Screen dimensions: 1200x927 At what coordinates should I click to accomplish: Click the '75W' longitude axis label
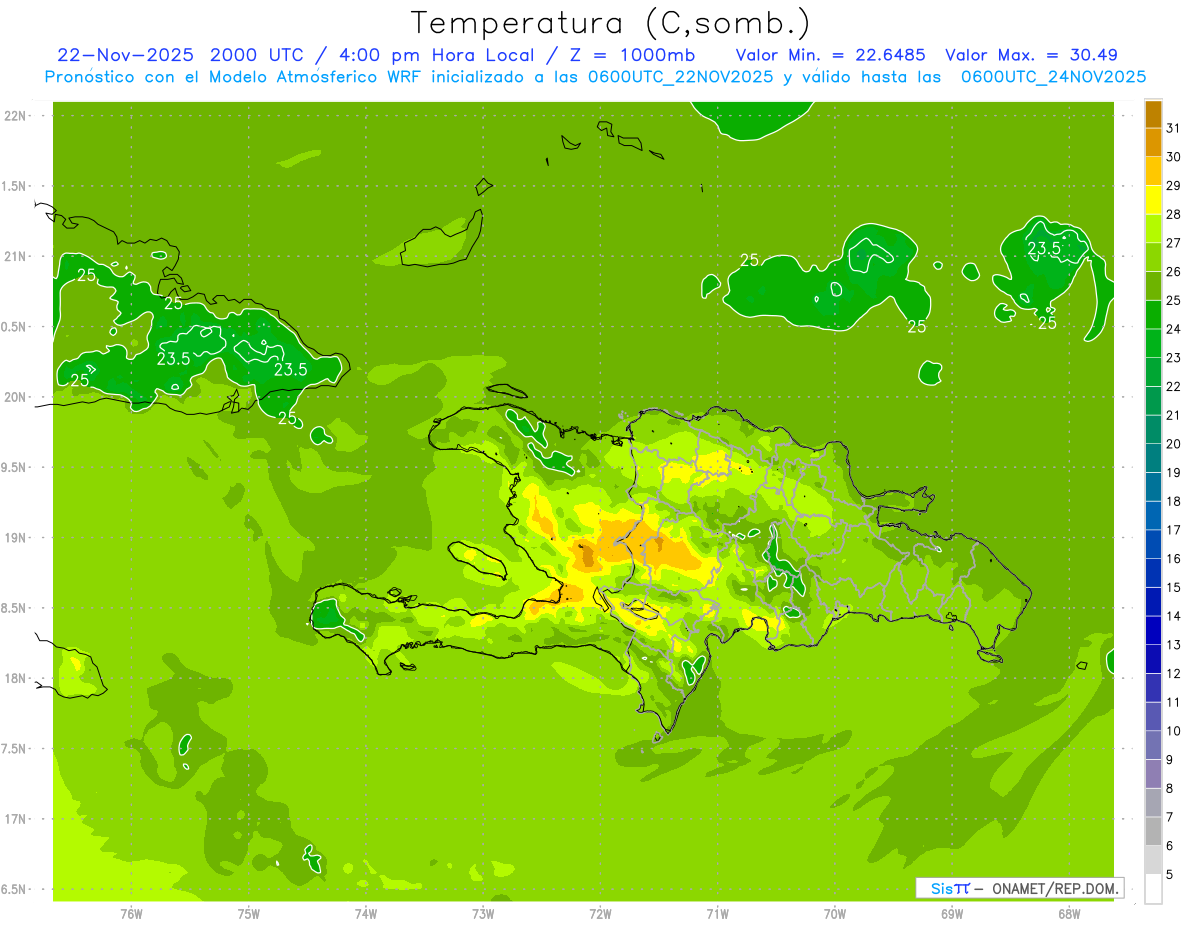249,913
